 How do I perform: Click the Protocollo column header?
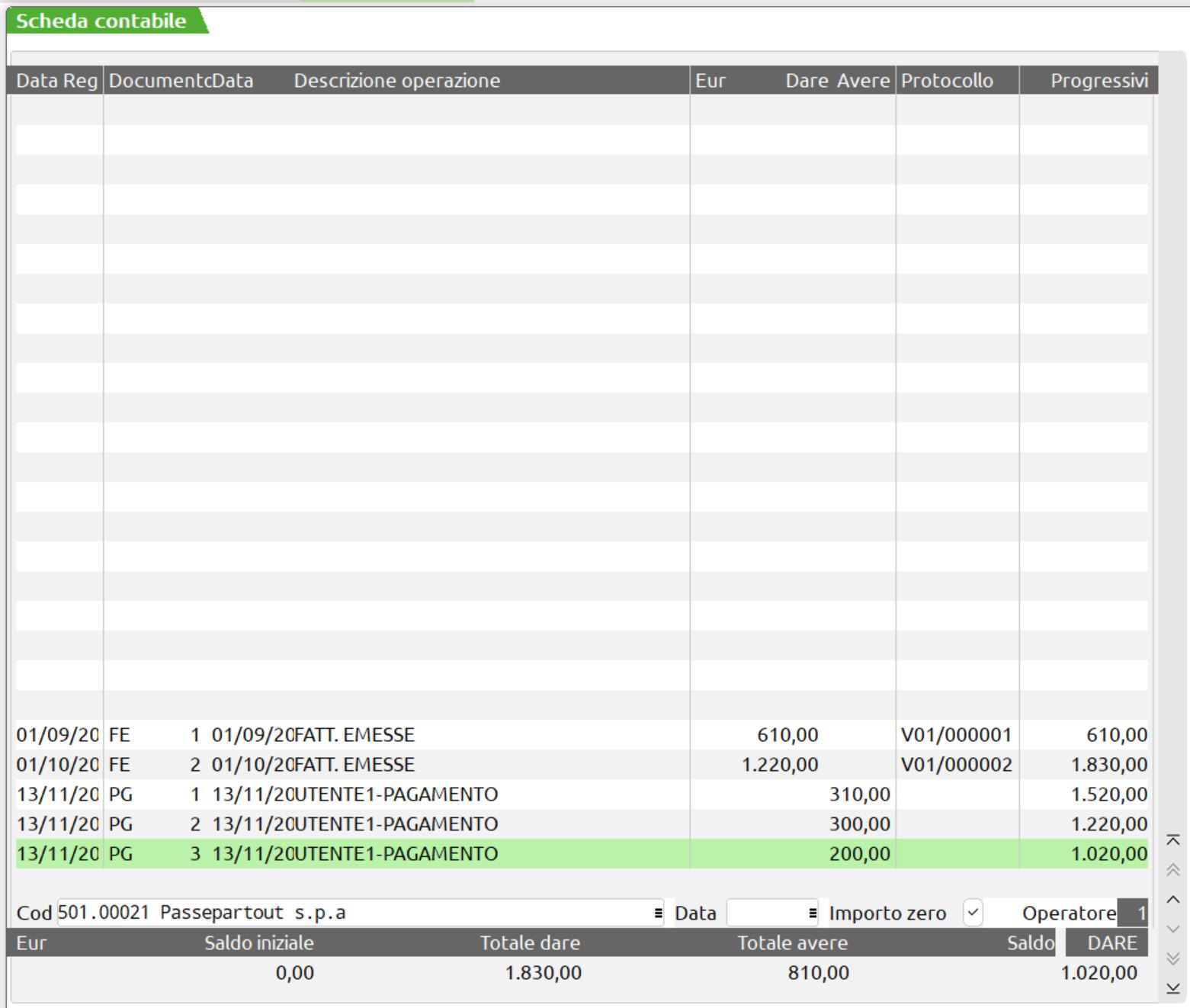(x=947, y=81)
